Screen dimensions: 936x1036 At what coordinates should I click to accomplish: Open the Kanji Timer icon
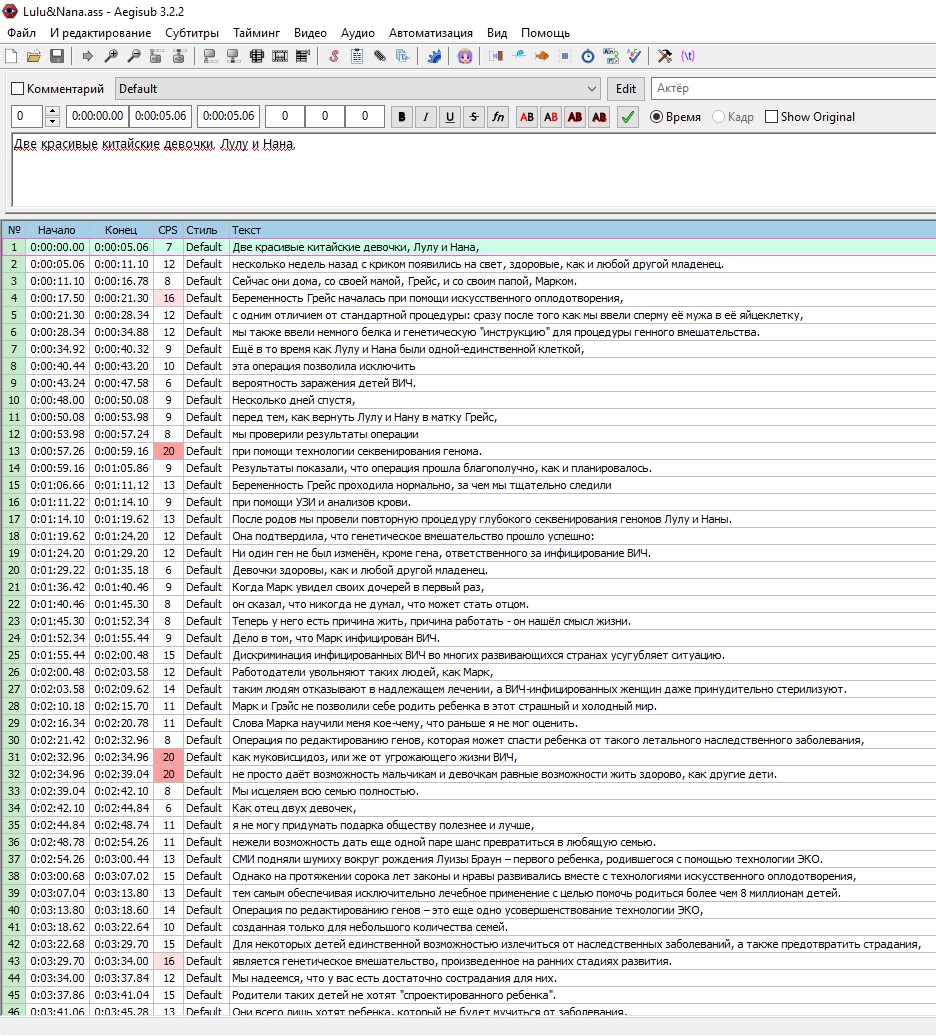611,56
